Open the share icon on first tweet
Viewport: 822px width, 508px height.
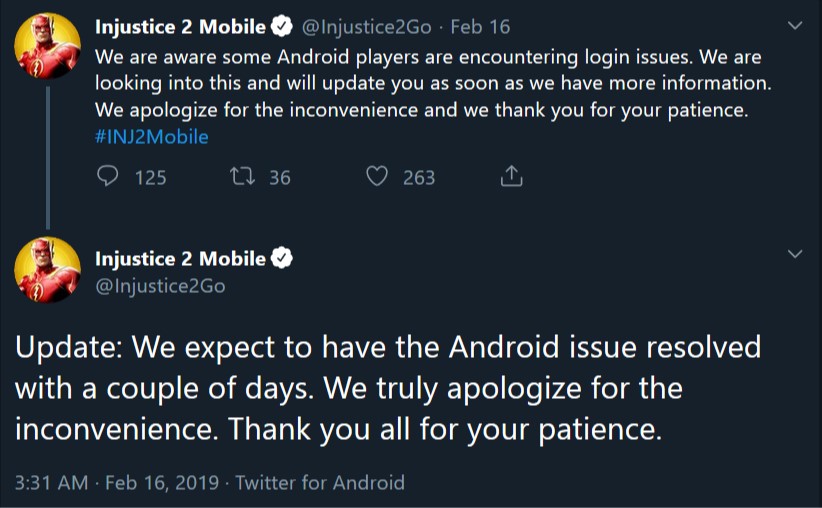click(x=511, y=176)
